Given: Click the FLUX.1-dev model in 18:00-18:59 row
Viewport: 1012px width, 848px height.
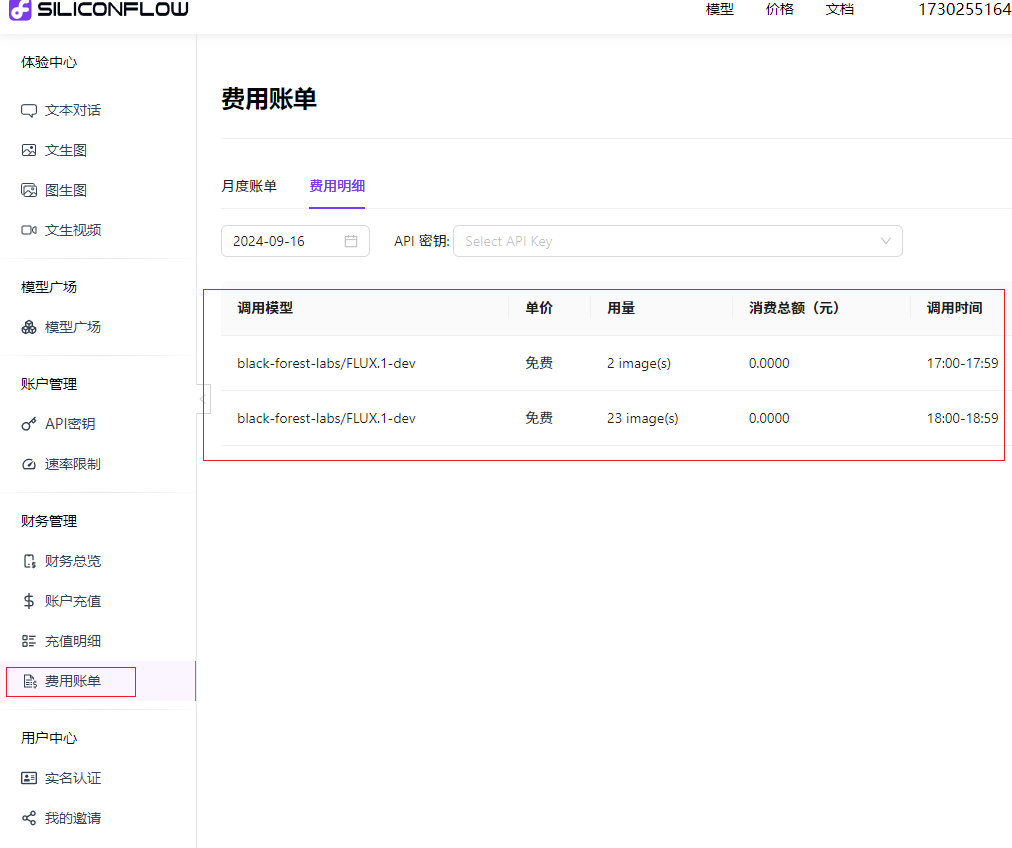Looking at the screenshot, I should pos(326,418).
